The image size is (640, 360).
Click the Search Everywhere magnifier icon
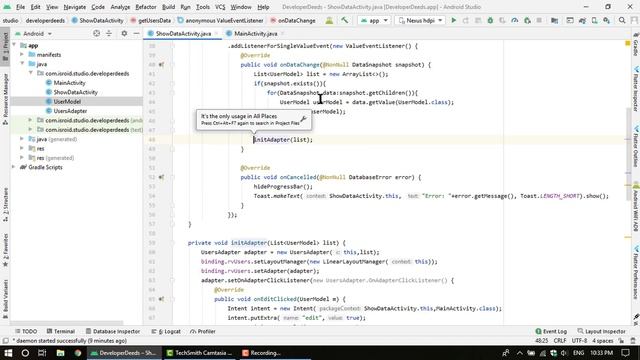pos(622,20)
